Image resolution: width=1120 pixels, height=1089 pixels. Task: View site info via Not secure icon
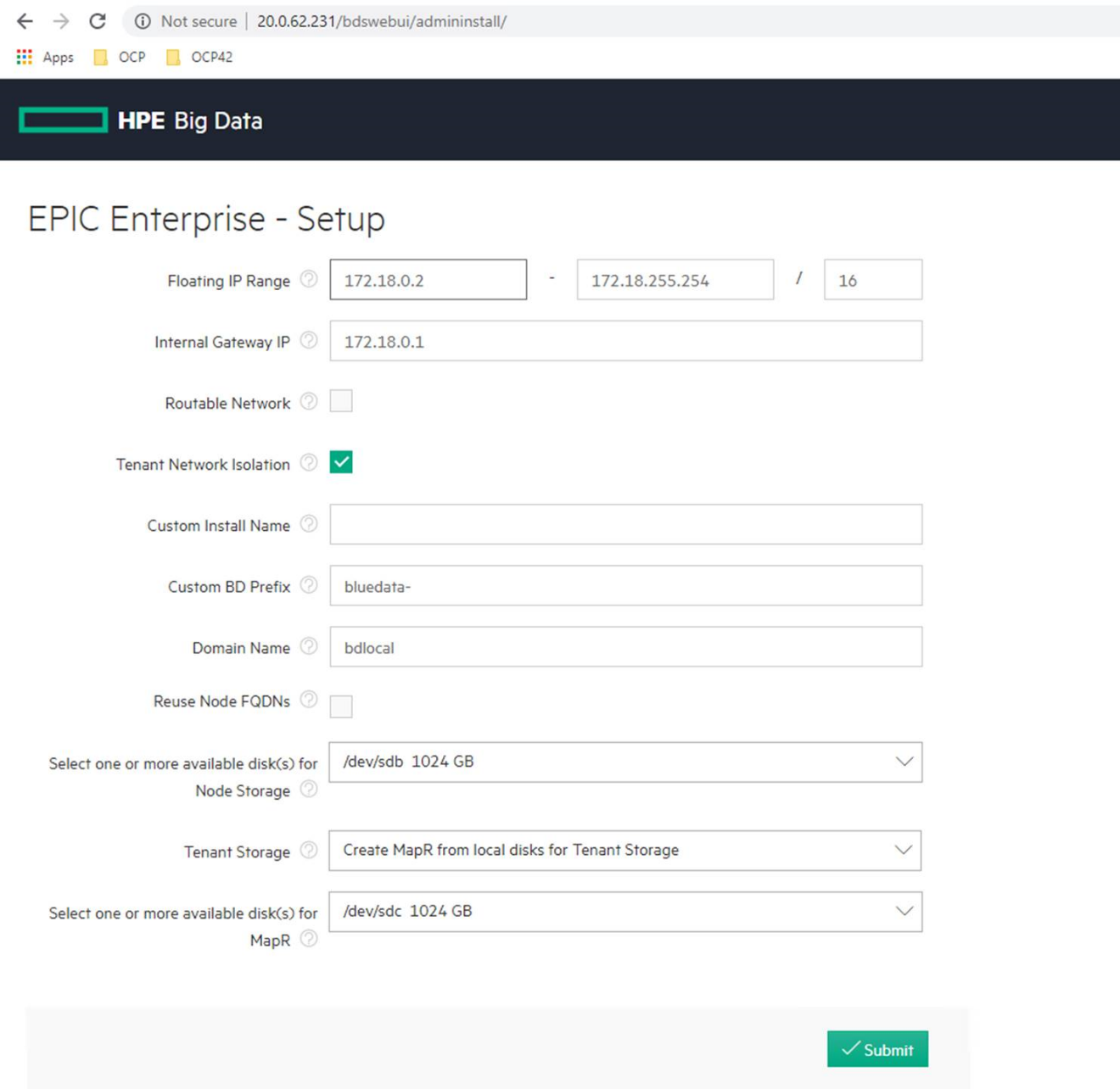[x=143, y=21]
